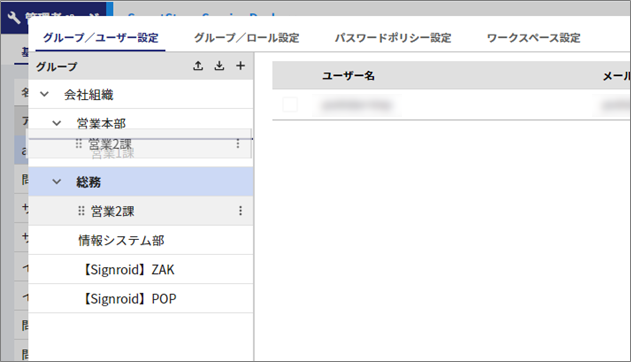Image resolution: width=631 pixels, height=362 pixels.
Task: Select the 営業本部 group
Action: tap(101, 123)
